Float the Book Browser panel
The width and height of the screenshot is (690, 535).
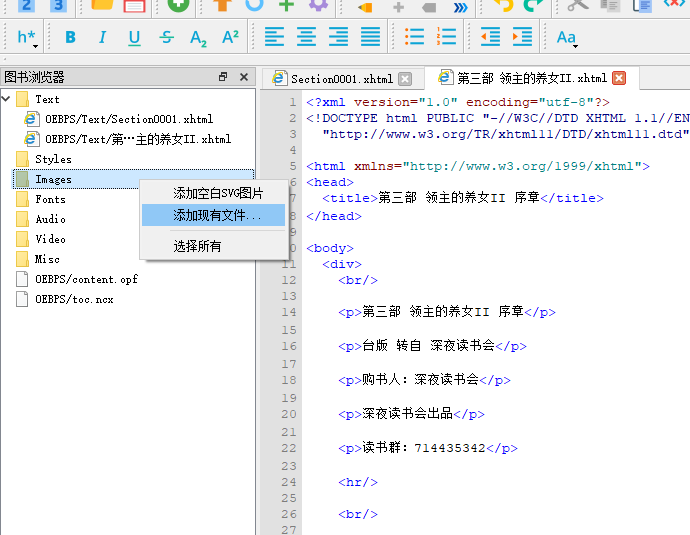(x=223, y=77)
